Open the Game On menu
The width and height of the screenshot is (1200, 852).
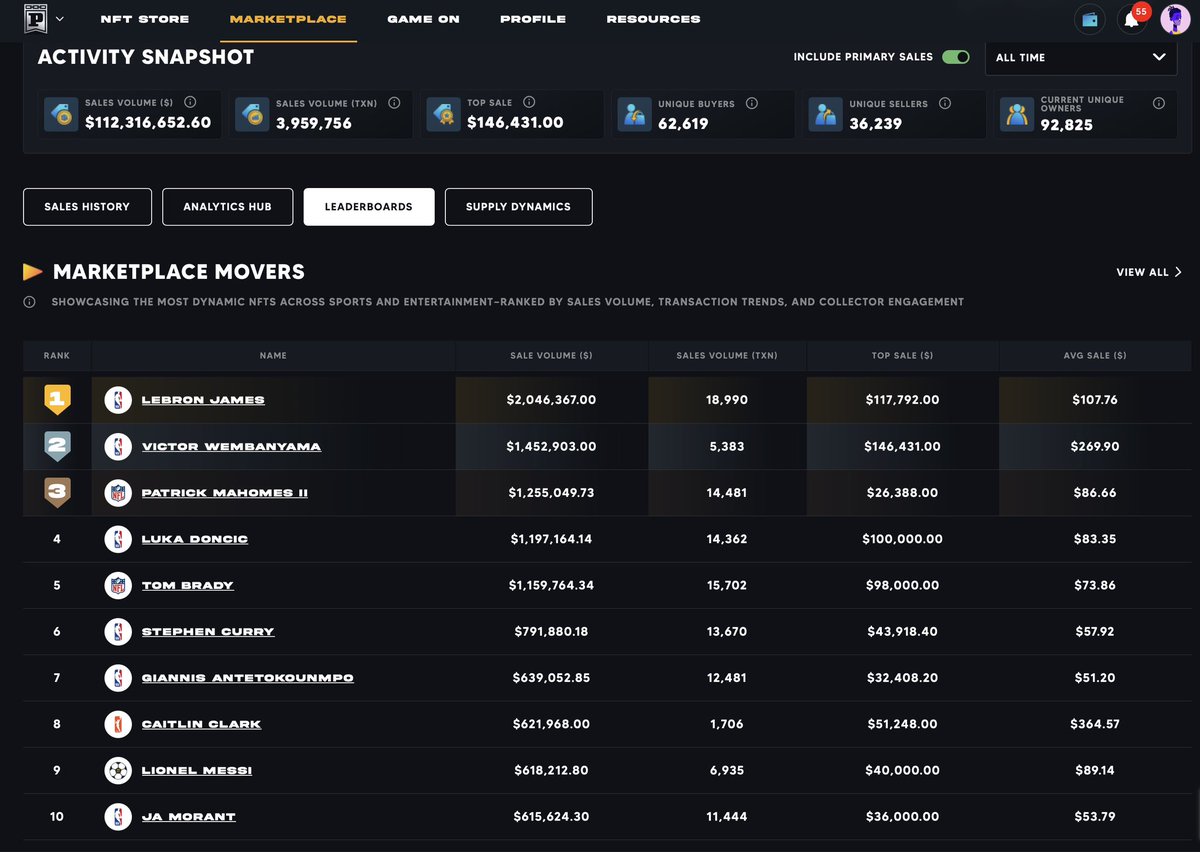tap(424, 19)
